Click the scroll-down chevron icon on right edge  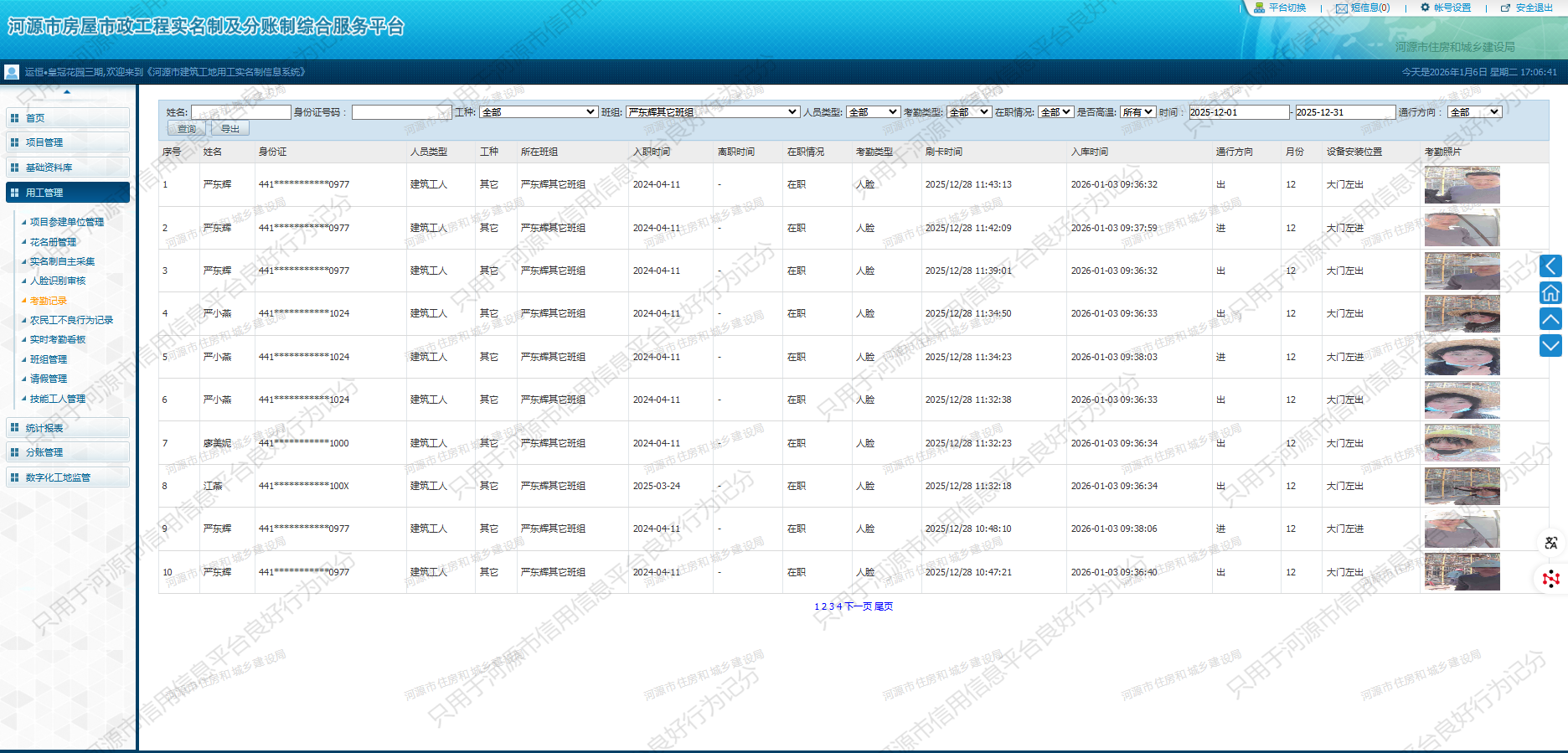[x=1550, y=345]
